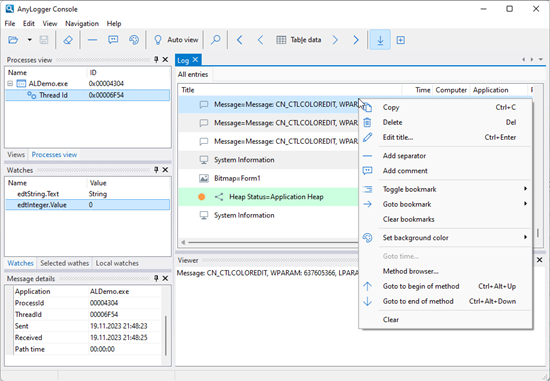Go to previous entry arrow
The height and width of the screenshot is (381, 550).
(260, 40)
